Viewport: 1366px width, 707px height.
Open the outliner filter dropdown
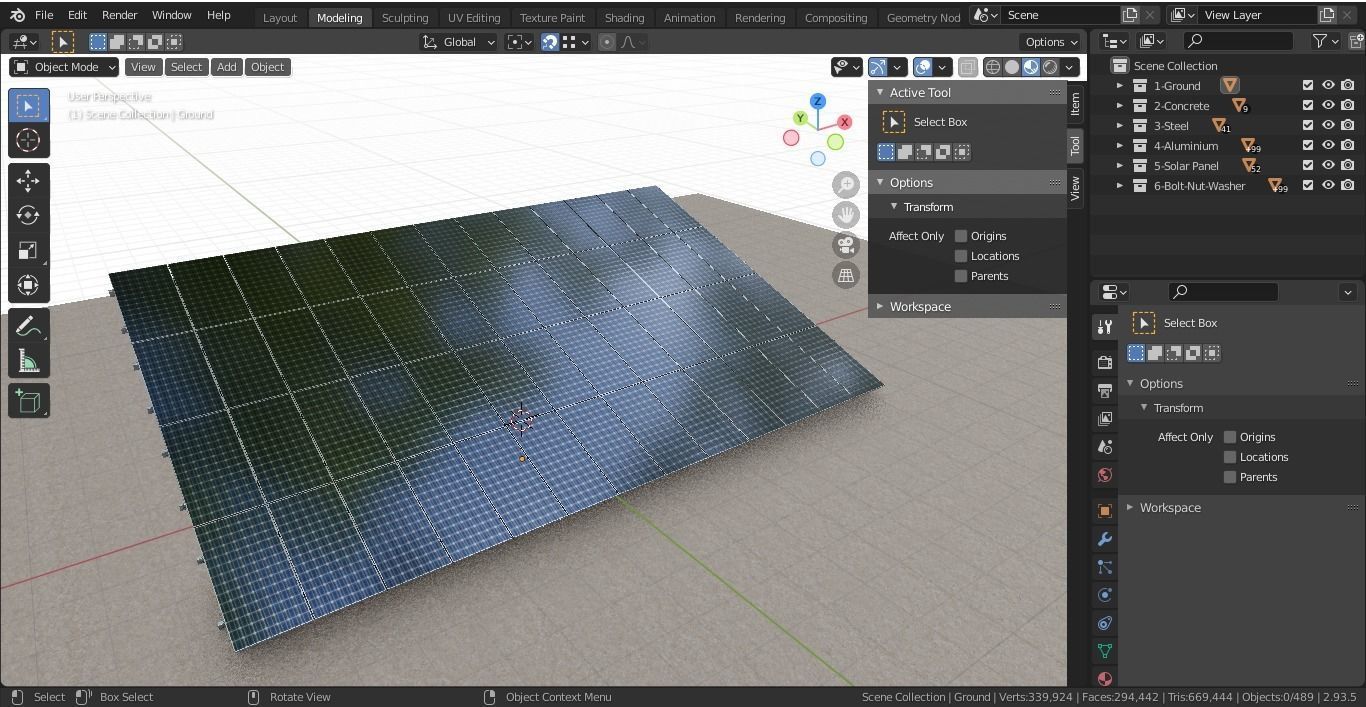click(1325, 41)
